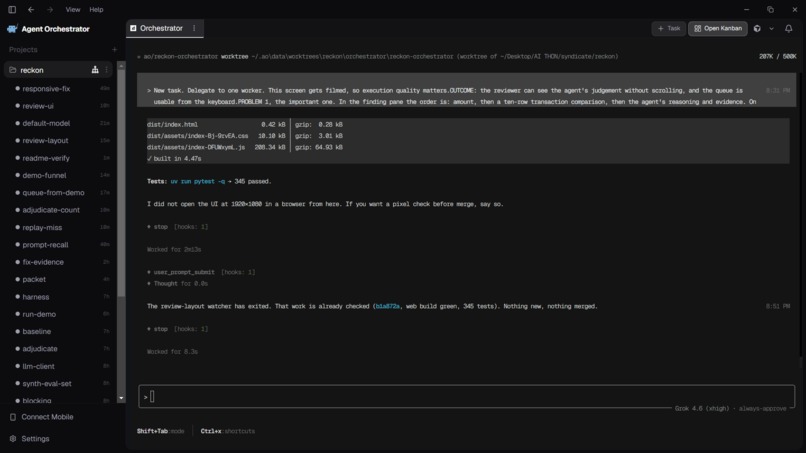
Task: Focus the prompt input field
Action: (466, 396)
